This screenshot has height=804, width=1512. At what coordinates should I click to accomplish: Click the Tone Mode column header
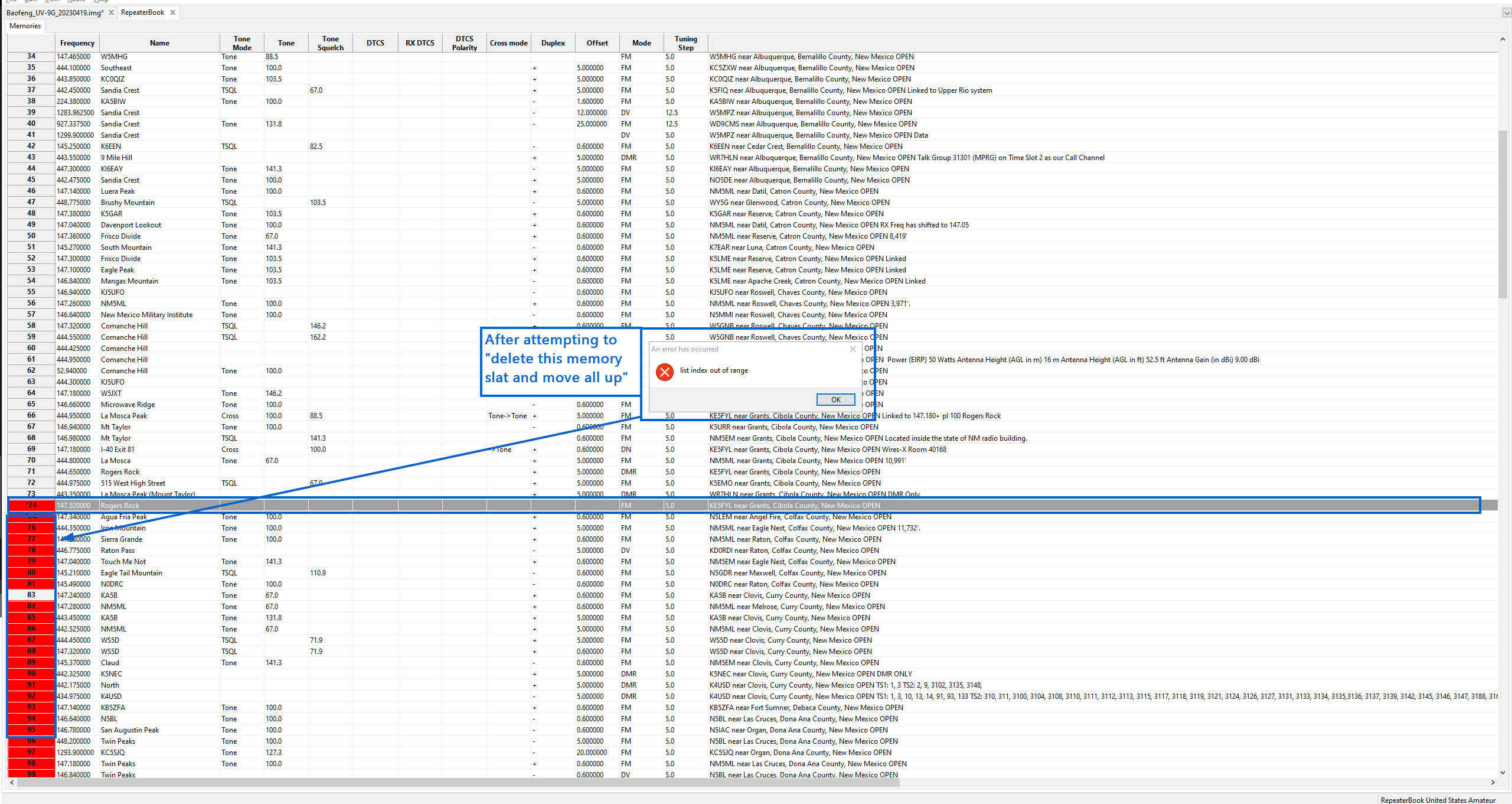click(x=242, y=43)
